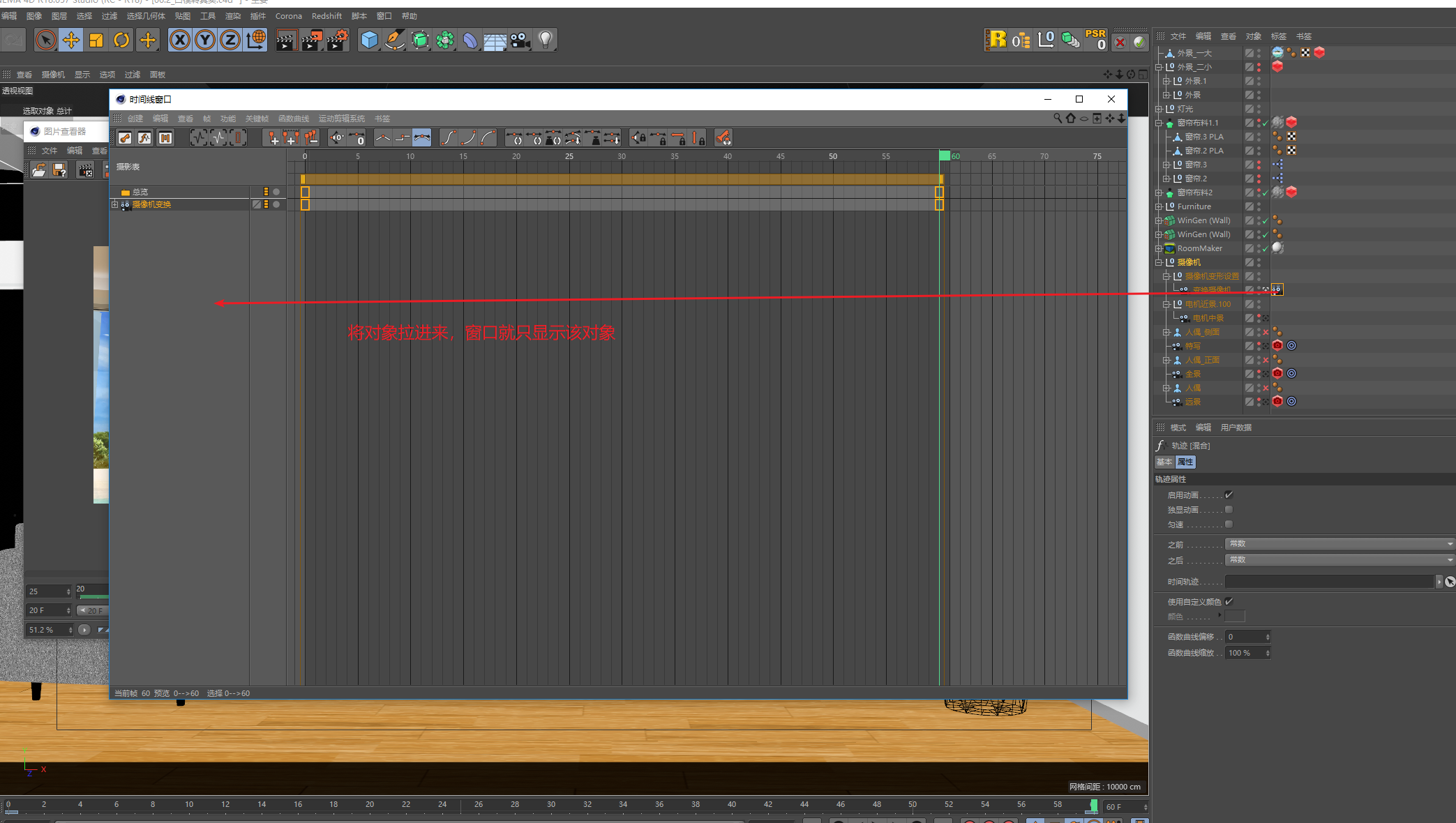The height and width of the screenshot is (823, 1456).
Task: Click the 颜色 color swatch
Action: pyautogui.click(x=1234, y=616)
